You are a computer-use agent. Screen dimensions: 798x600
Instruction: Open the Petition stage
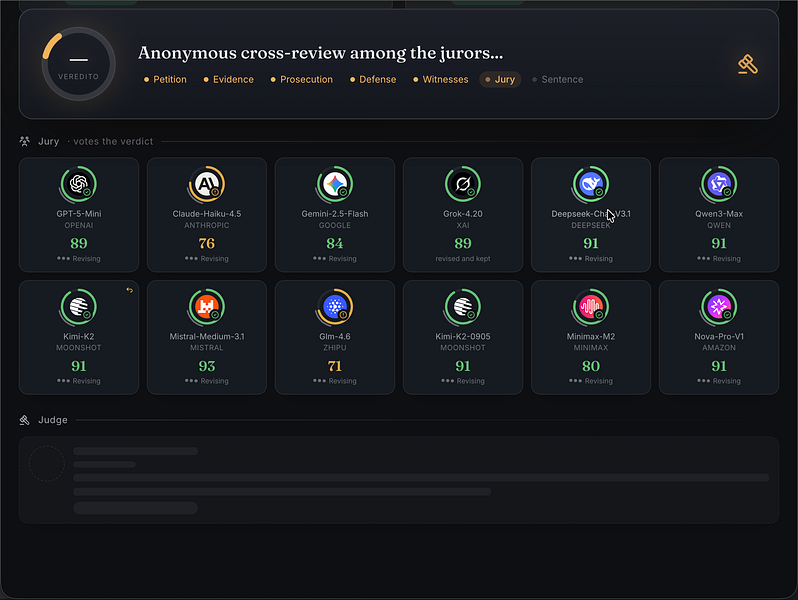[x=165, y=79]
